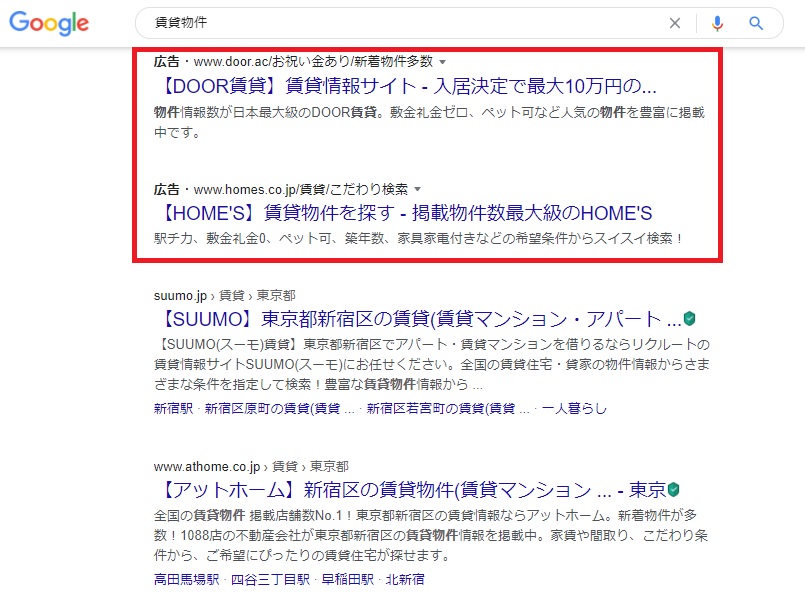Open the dropdown arrow next to the homes.co.jp ad
This screenshot has width=805, height=594.
click(417, 187)
